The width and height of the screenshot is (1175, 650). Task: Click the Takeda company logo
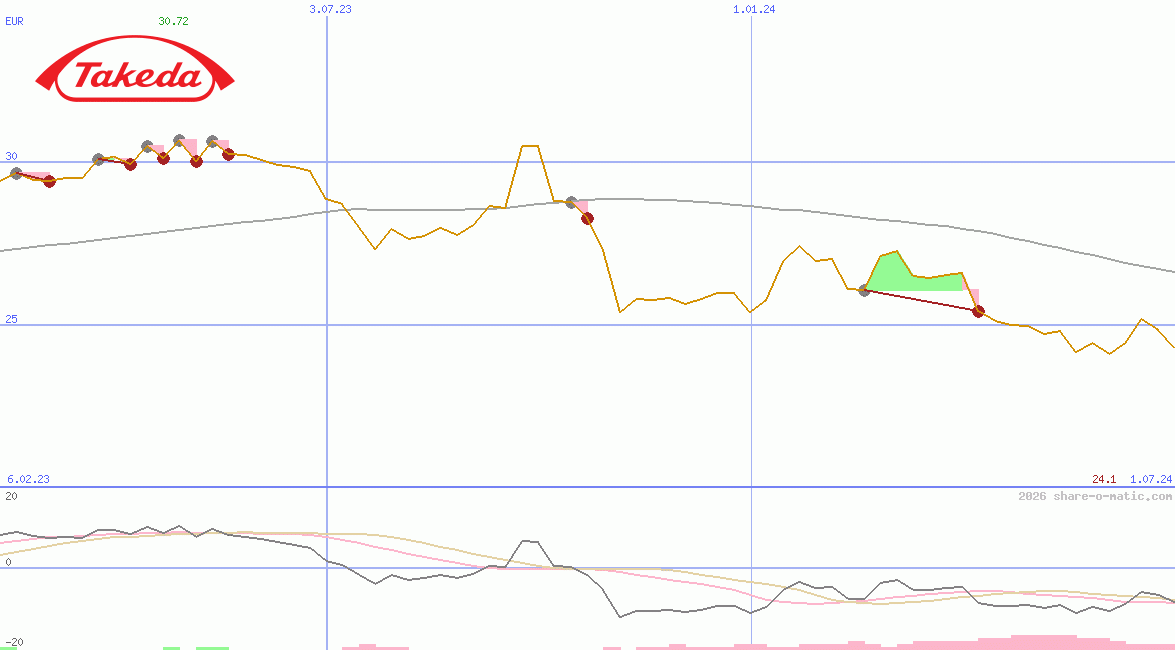133,73
